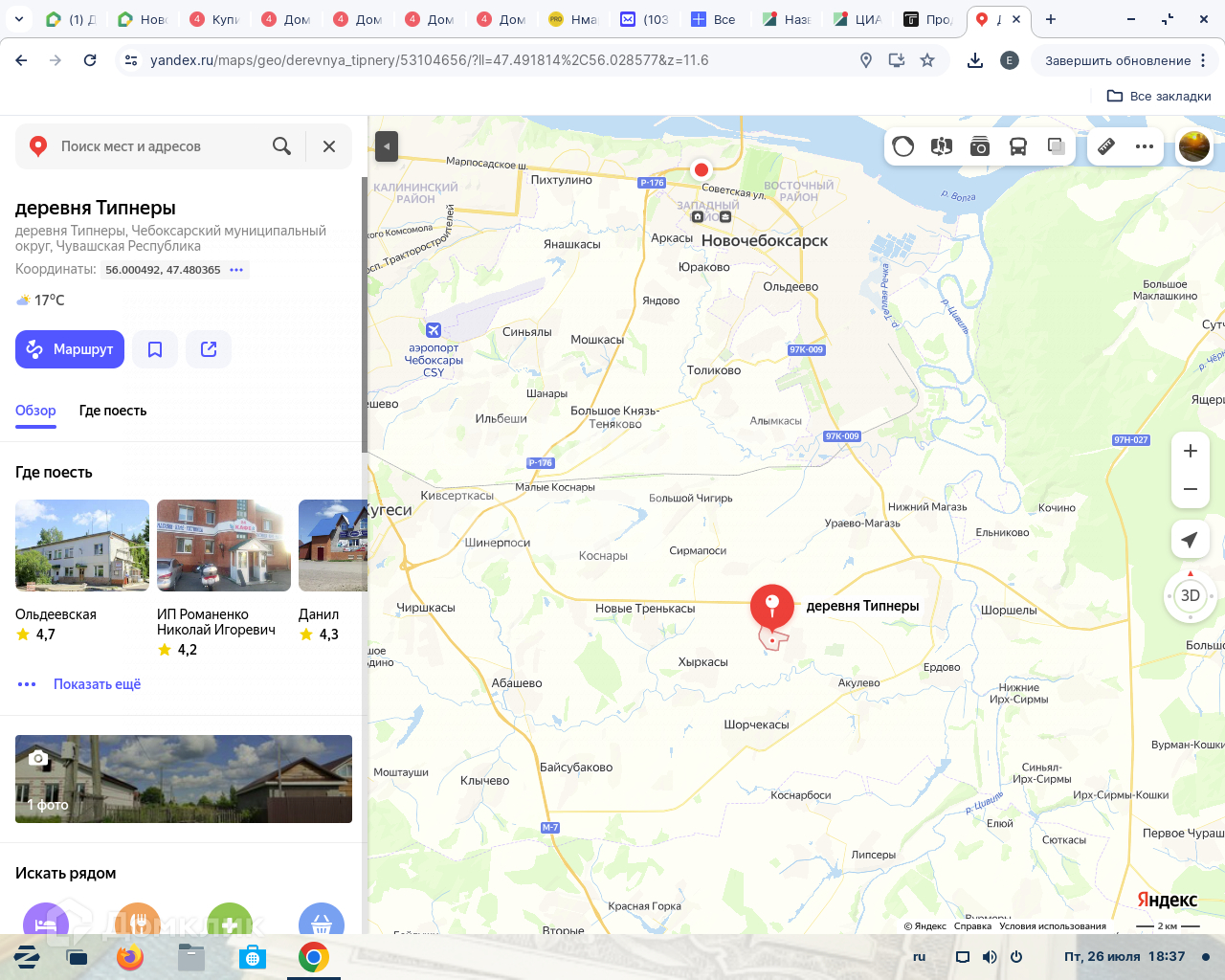Screen dimensions: 1225x980
Task: Switch to the 'Нма' browser tab
Action: point(574,19)
